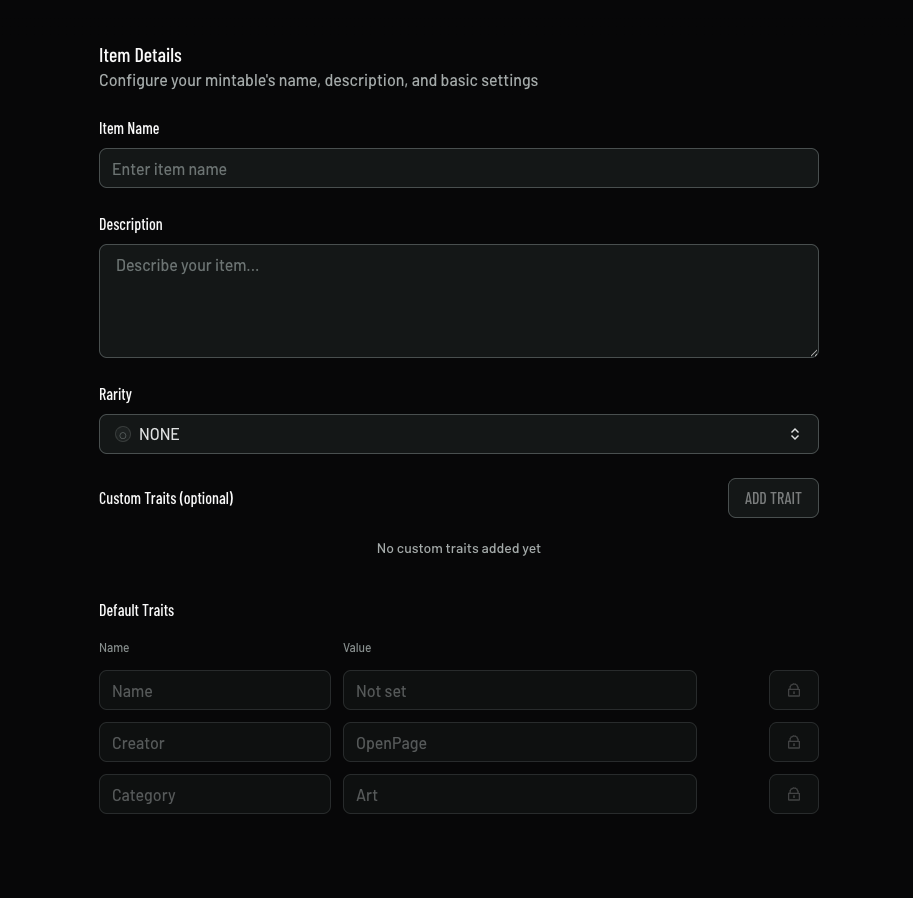Click the Not set value input
The width and height of the screenshot is (913, 898).
pyautogui.click(x=519, y=690)
